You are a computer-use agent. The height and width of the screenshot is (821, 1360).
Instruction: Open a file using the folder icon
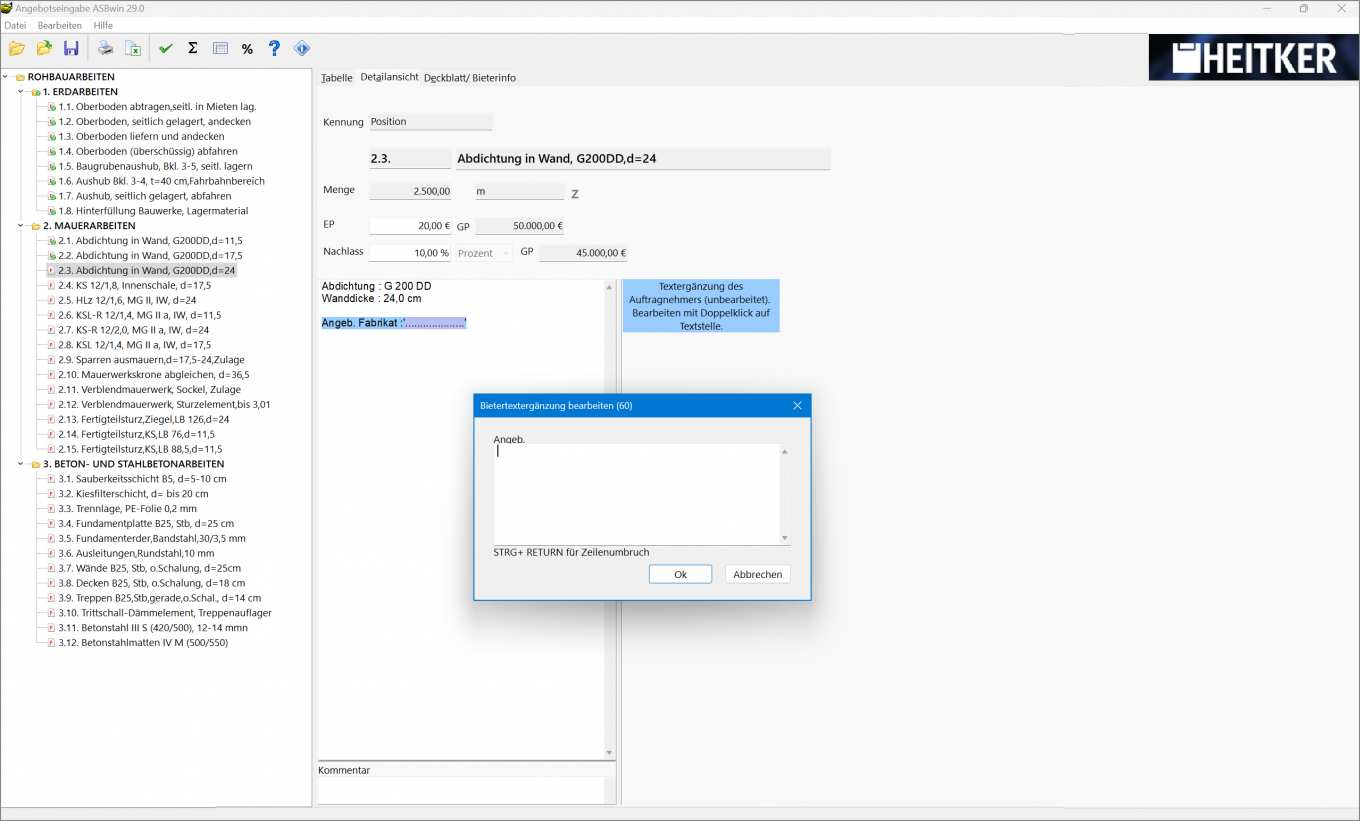coord(16,47)
